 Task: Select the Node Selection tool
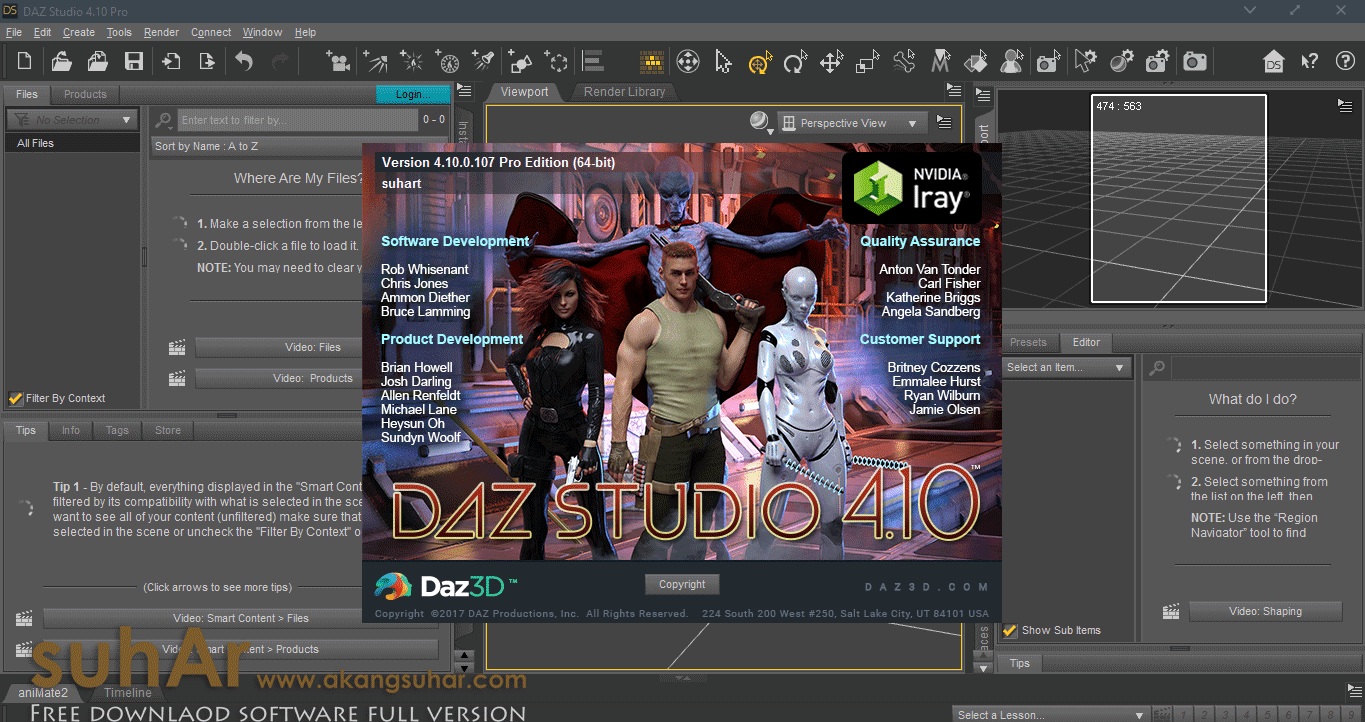(723, 61)
